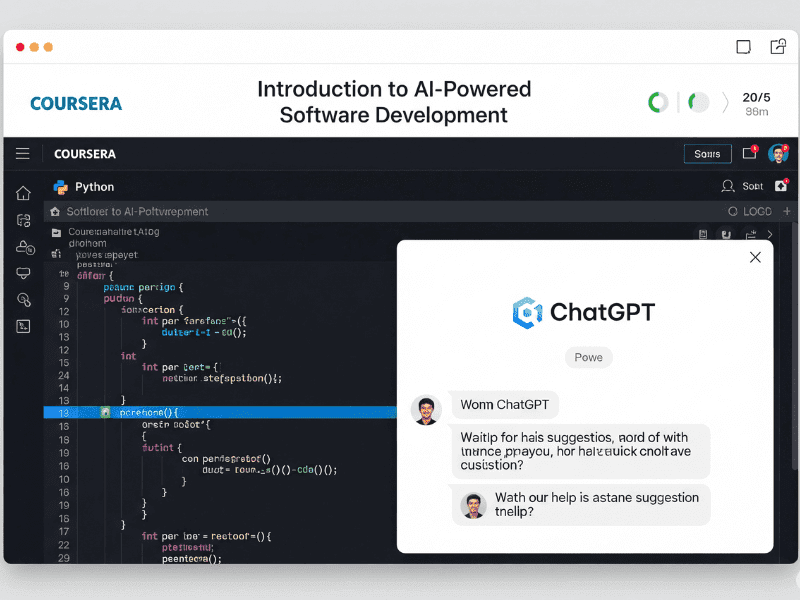The height and width of the screenshot is (600, 800).
Task: Click the upload icon with red badge
Action: point(781,186)
